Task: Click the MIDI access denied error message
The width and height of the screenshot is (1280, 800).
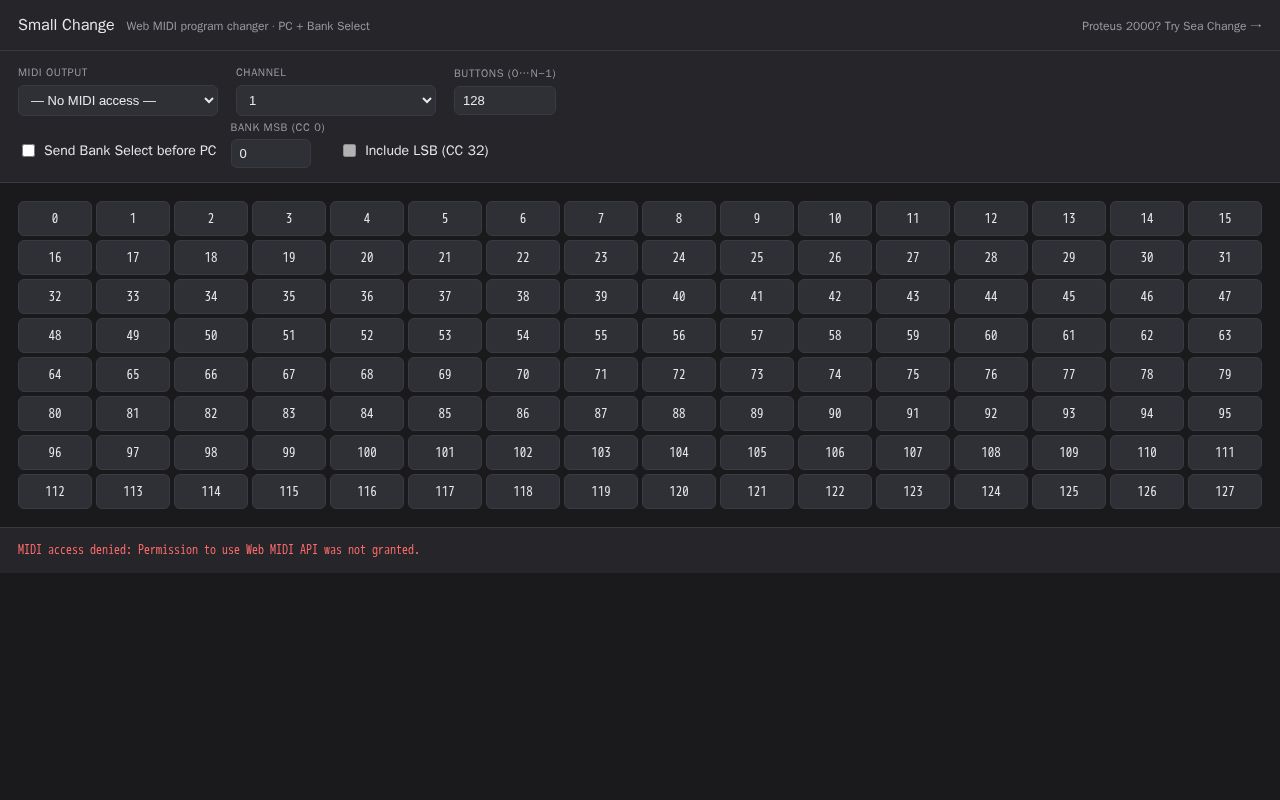Action: [x=219, y=550]
